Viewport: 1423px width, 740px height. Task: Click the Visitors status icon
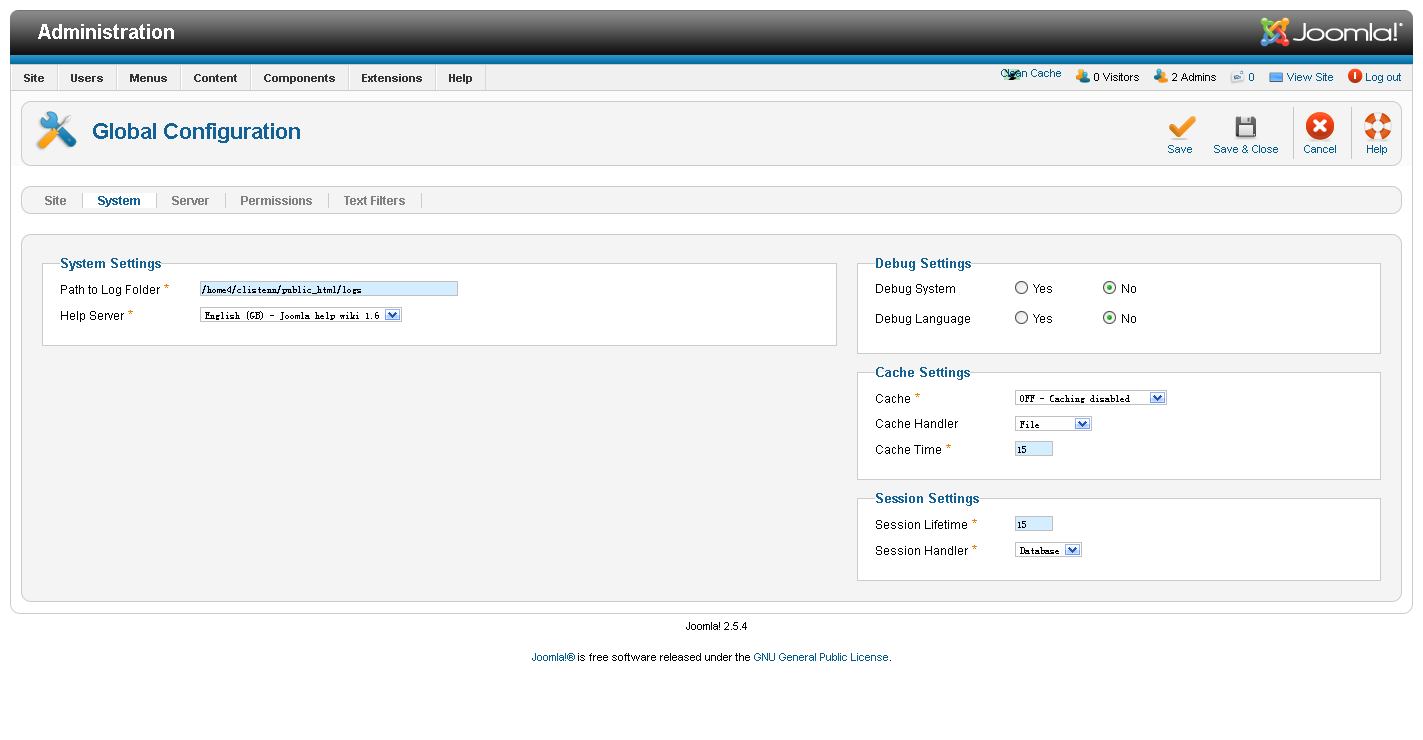(x=1082, y=76)
